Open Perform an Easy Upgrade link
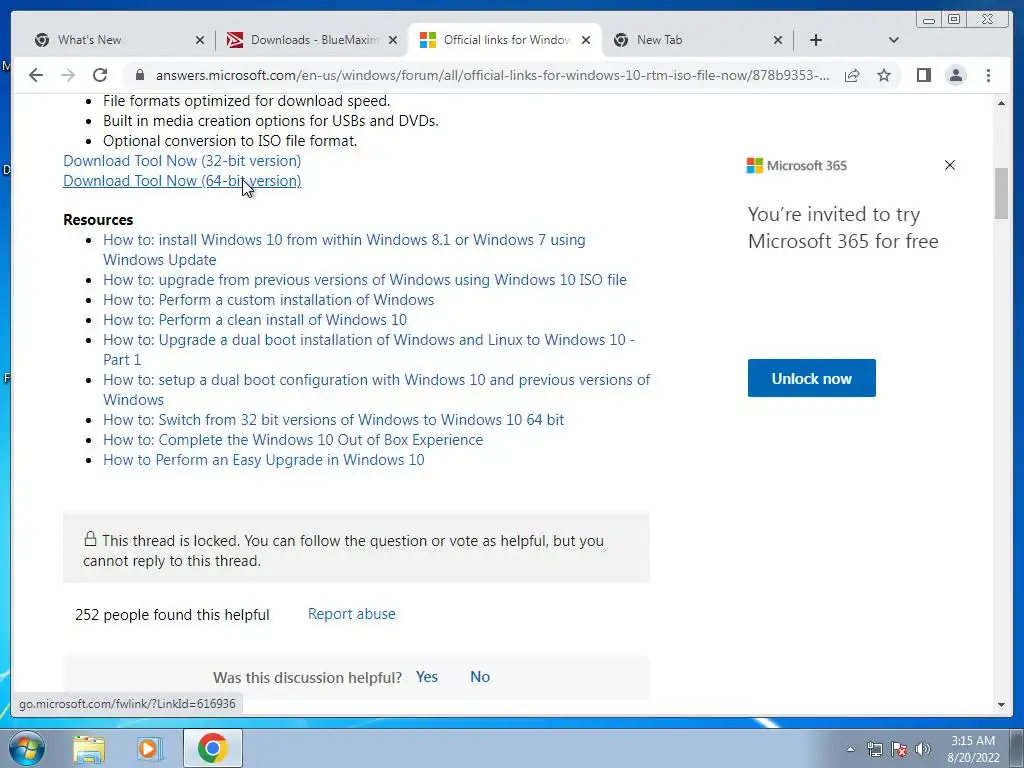 264,460
